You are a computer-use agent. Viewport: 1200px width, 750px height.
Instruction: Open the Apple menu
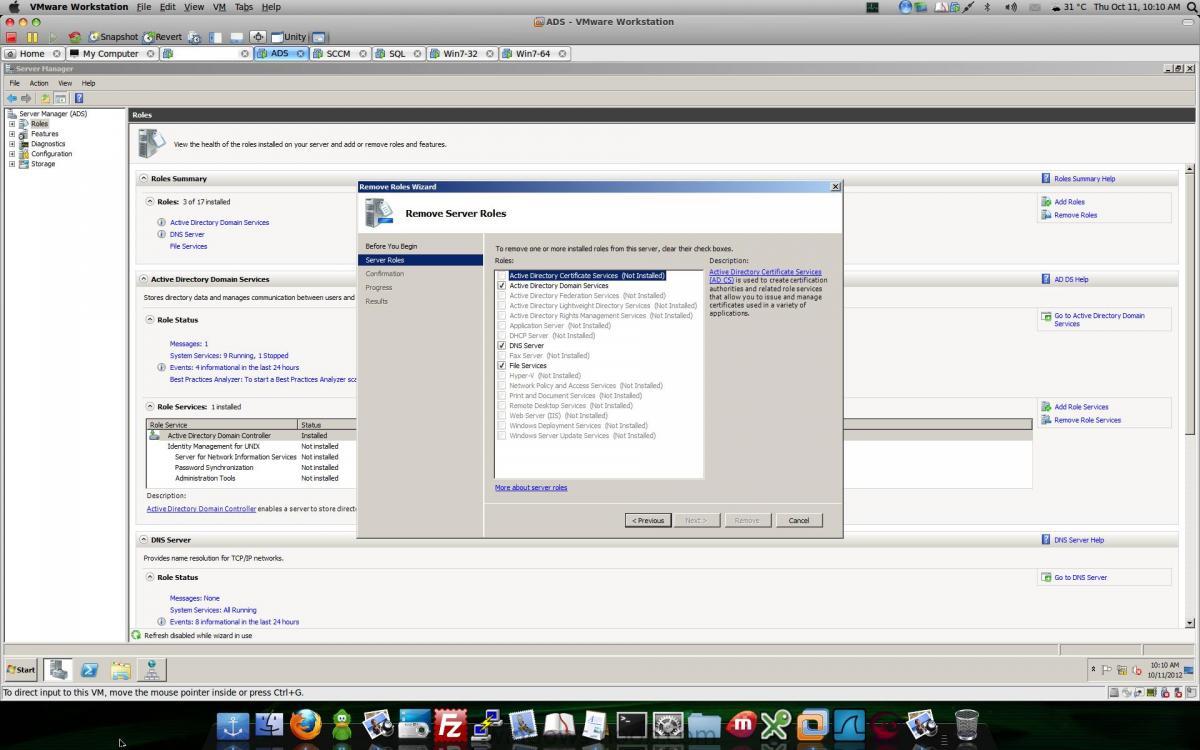[13, 7]
